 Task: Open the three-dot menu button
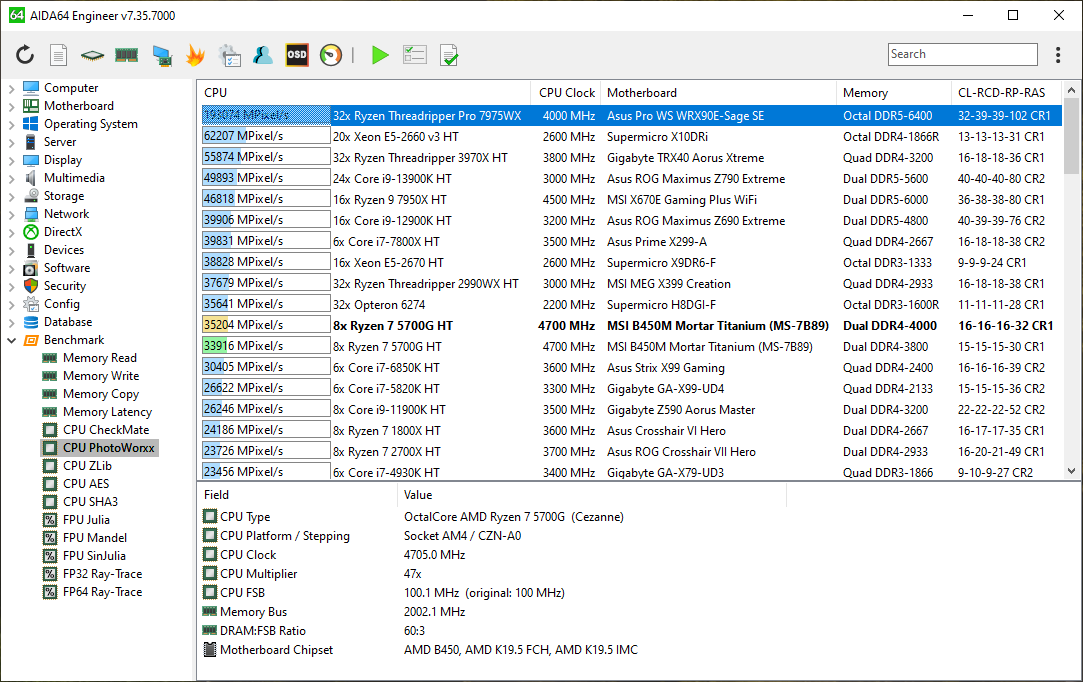click(x=1057, y=55)
